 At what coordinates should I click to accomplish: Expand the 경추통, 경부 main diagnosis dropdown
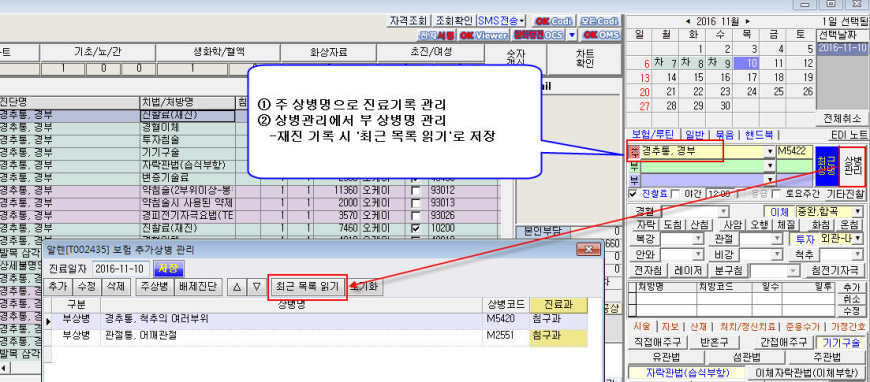point(770,152)
